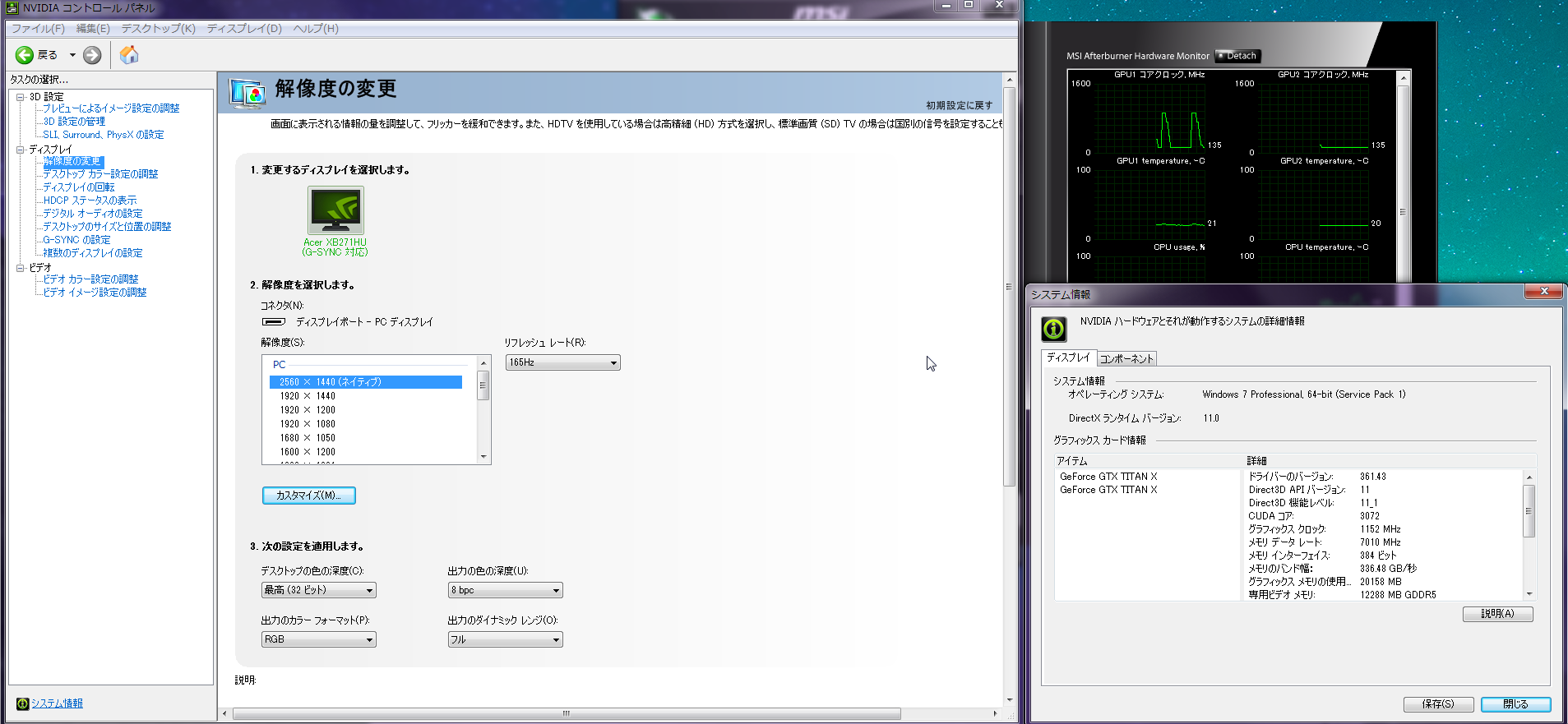
Task: Click the main panel vertical scrollbar
Action: (1010, 286)
